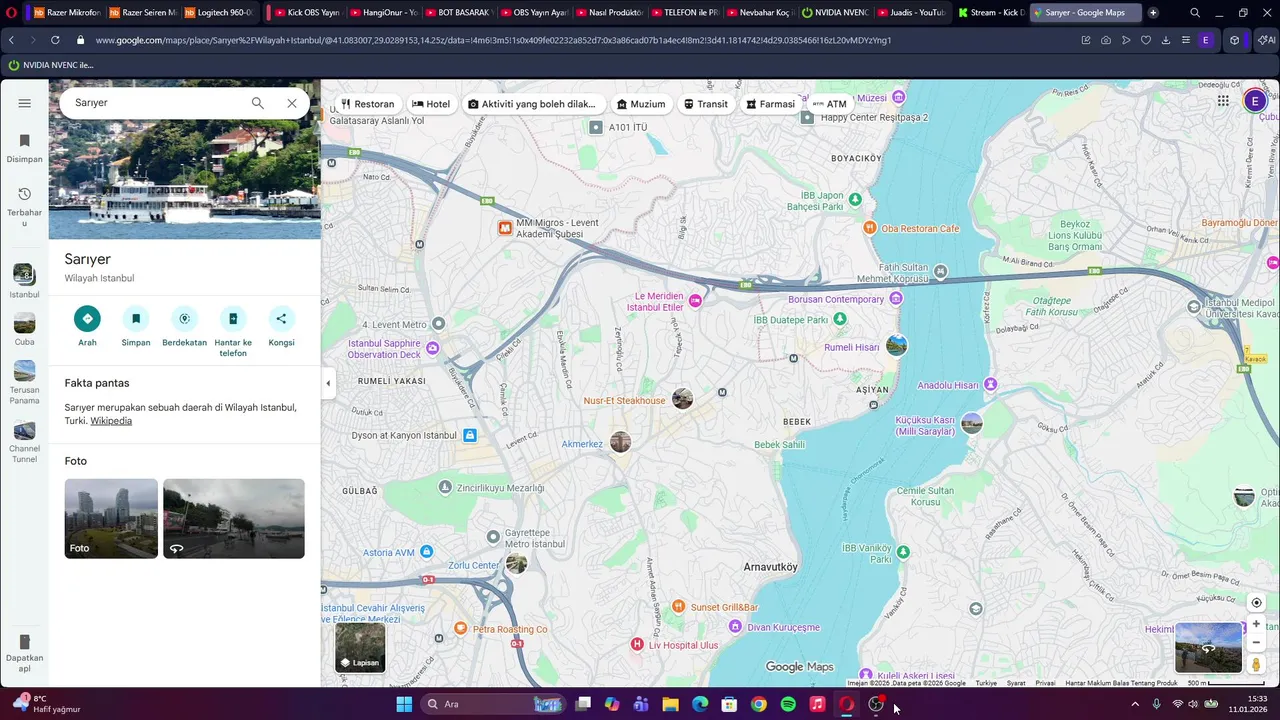The height and width of the screenshot is (720, 1280).
Task: Open the Channel Tunnel recent shortcut
Action: 24,442
